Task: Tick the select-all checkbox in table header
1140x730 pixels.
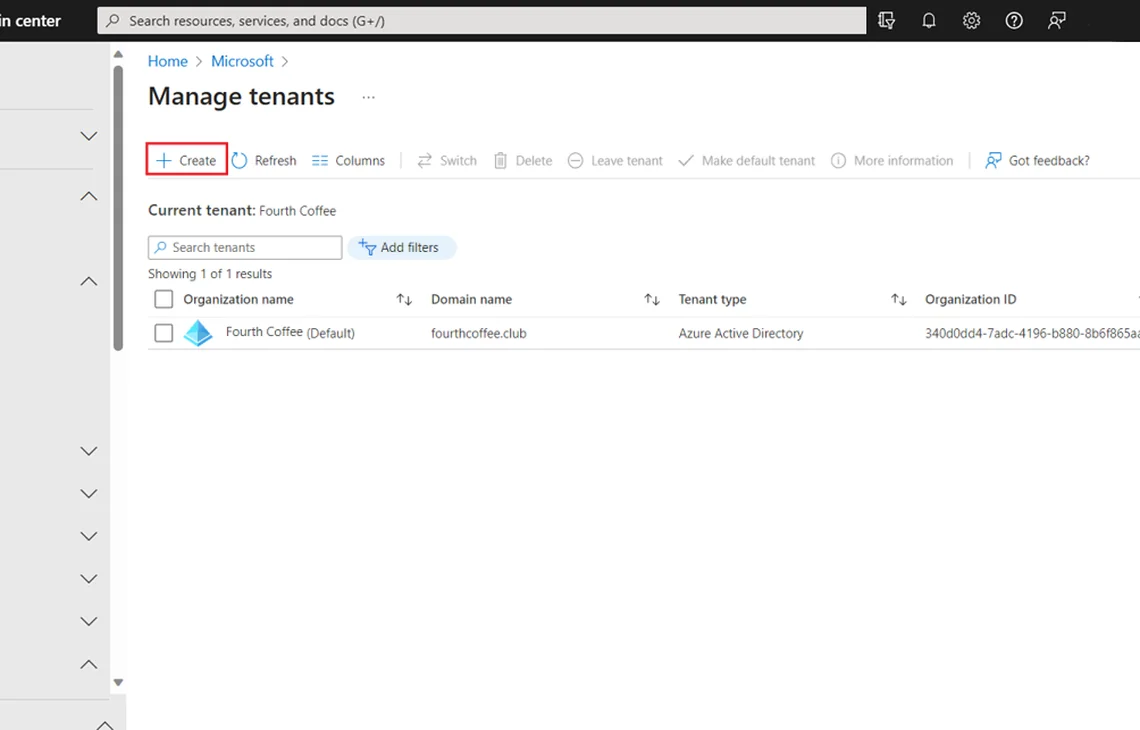Action: (x=164, y=299)
